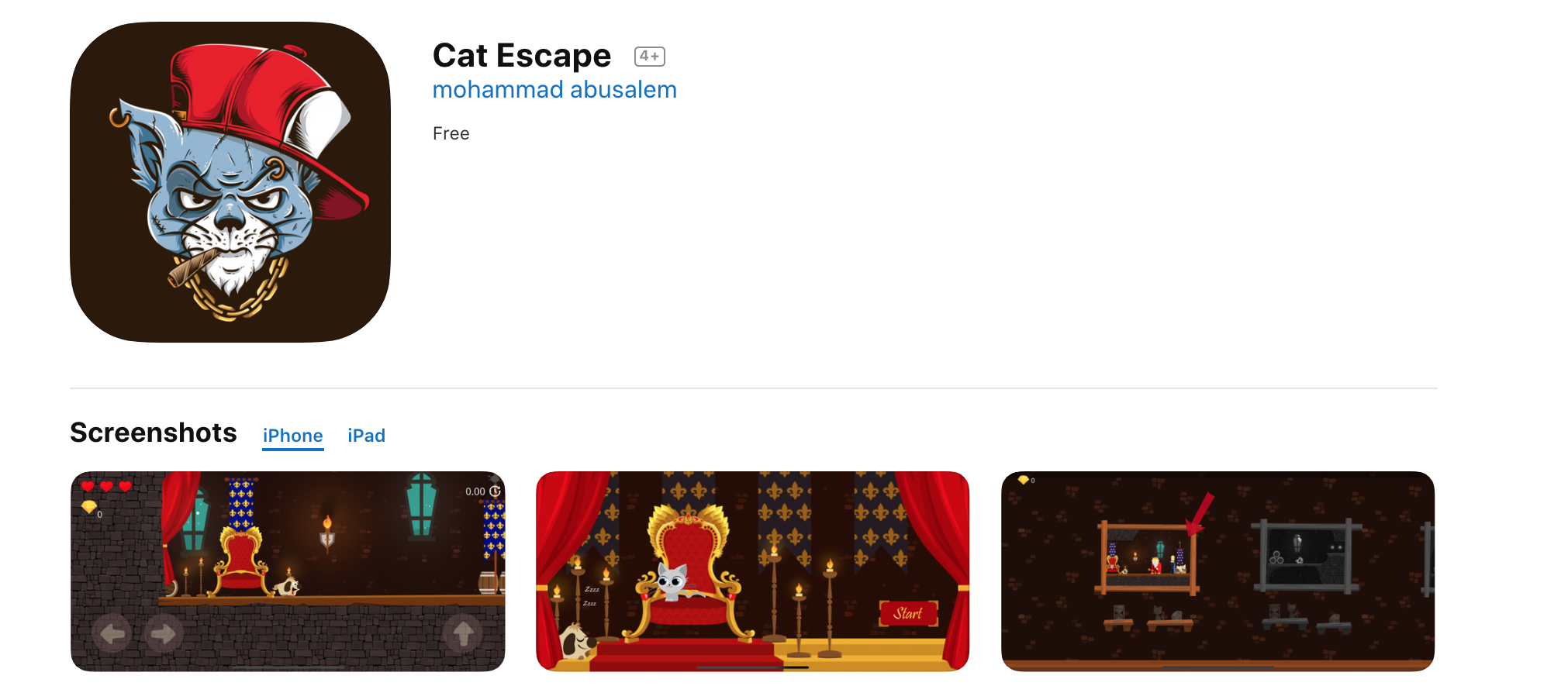Select the iPhone screenshots tab

click(292, 436)
